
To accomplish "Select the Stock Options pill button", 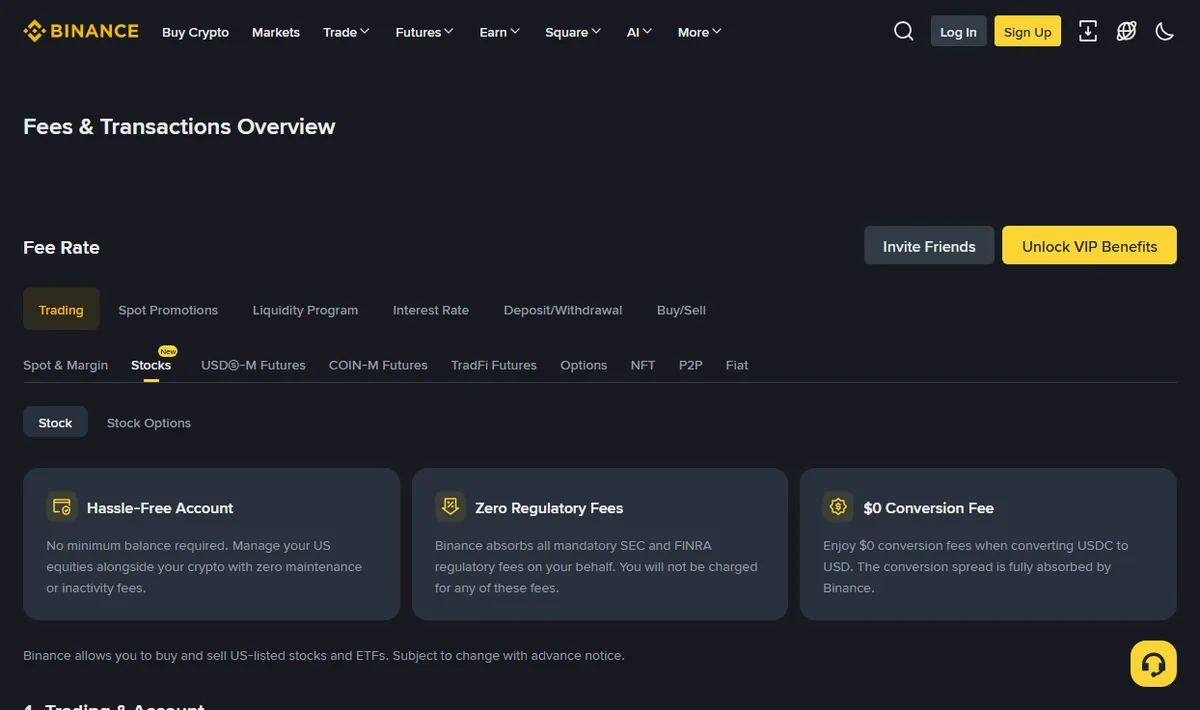I will pyautogui.click(x=149, y=423).
